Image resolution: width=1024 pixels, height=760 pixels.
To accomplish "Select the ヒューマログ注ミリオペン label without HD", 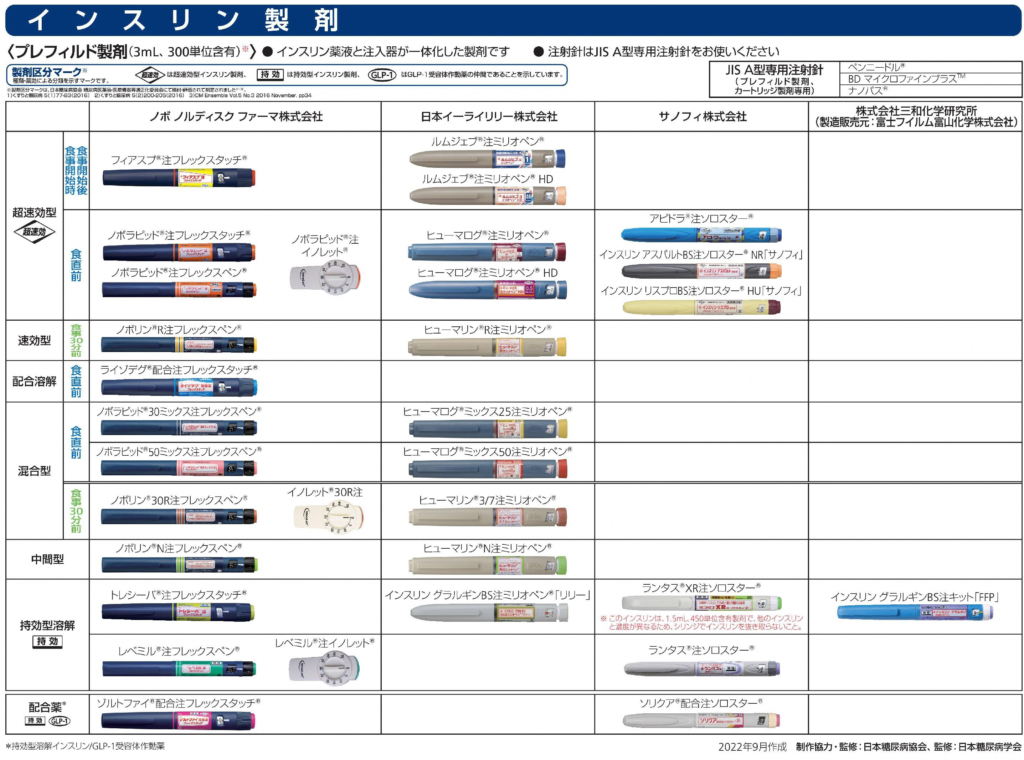I will pos(488,235).
